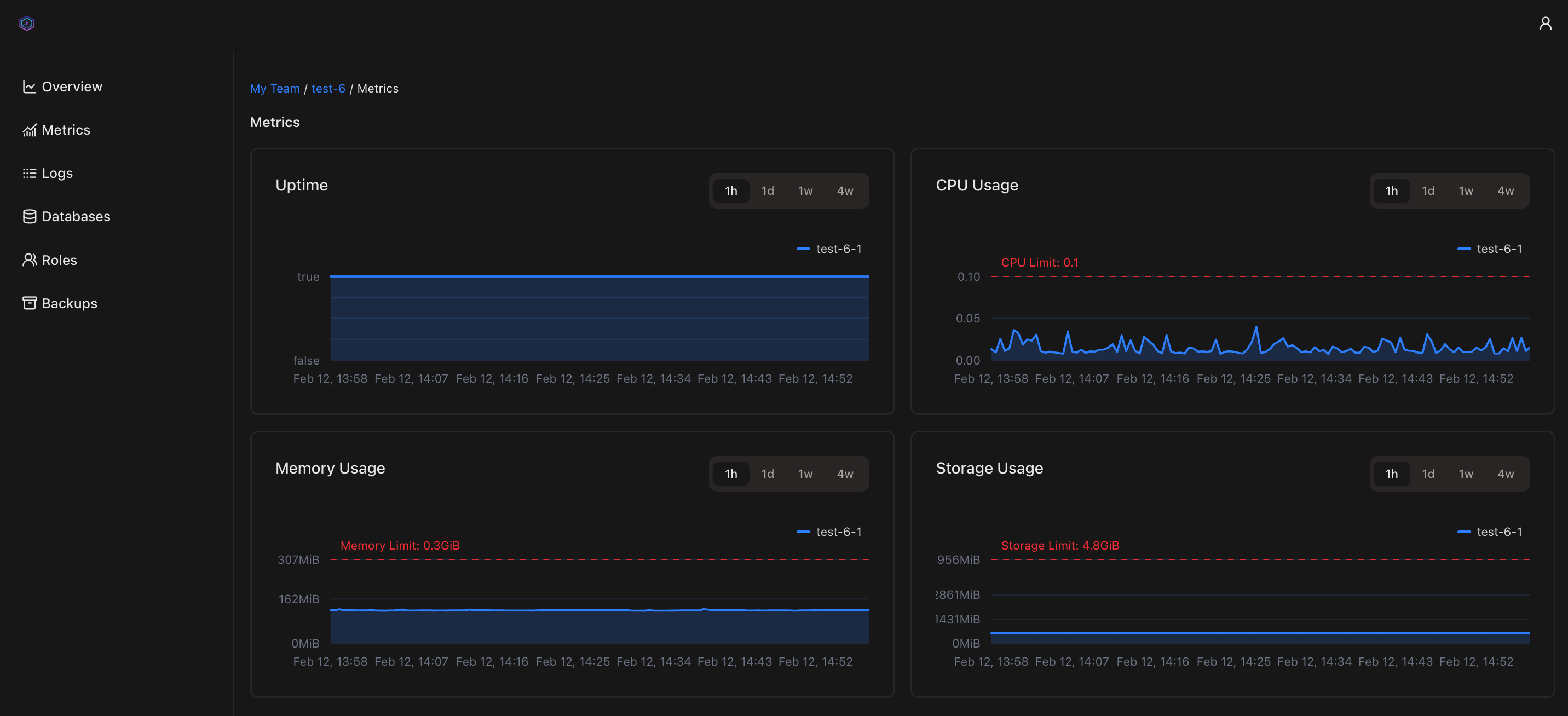Click the hexagon app logo icon

coord(27,23)
